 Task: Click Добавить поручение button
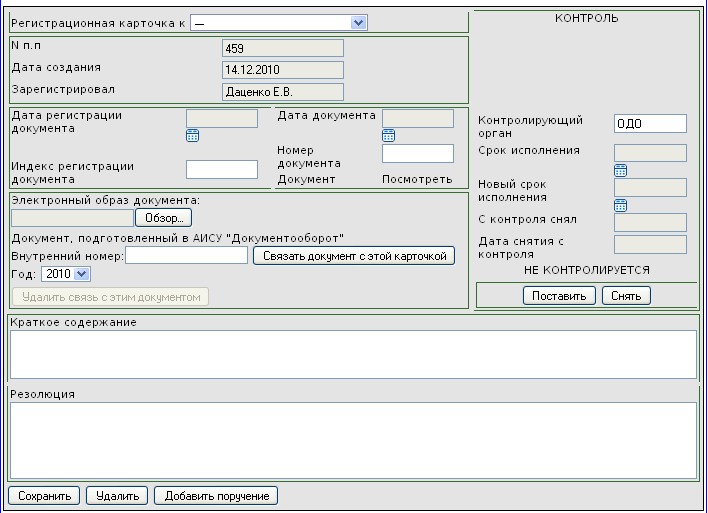point(216,496)
